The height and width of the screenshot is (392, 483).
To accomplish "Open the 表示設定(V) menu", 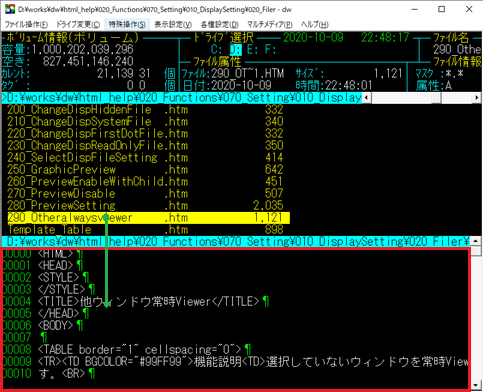I will click(x=173, y=24).
